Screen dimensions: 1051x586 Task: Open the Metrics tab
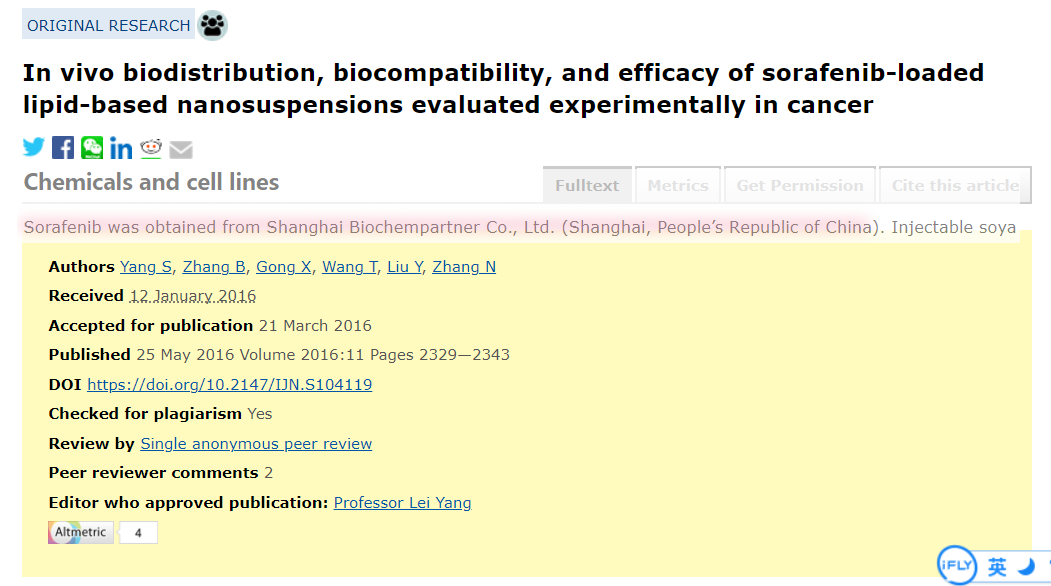[x=678, y=185]
